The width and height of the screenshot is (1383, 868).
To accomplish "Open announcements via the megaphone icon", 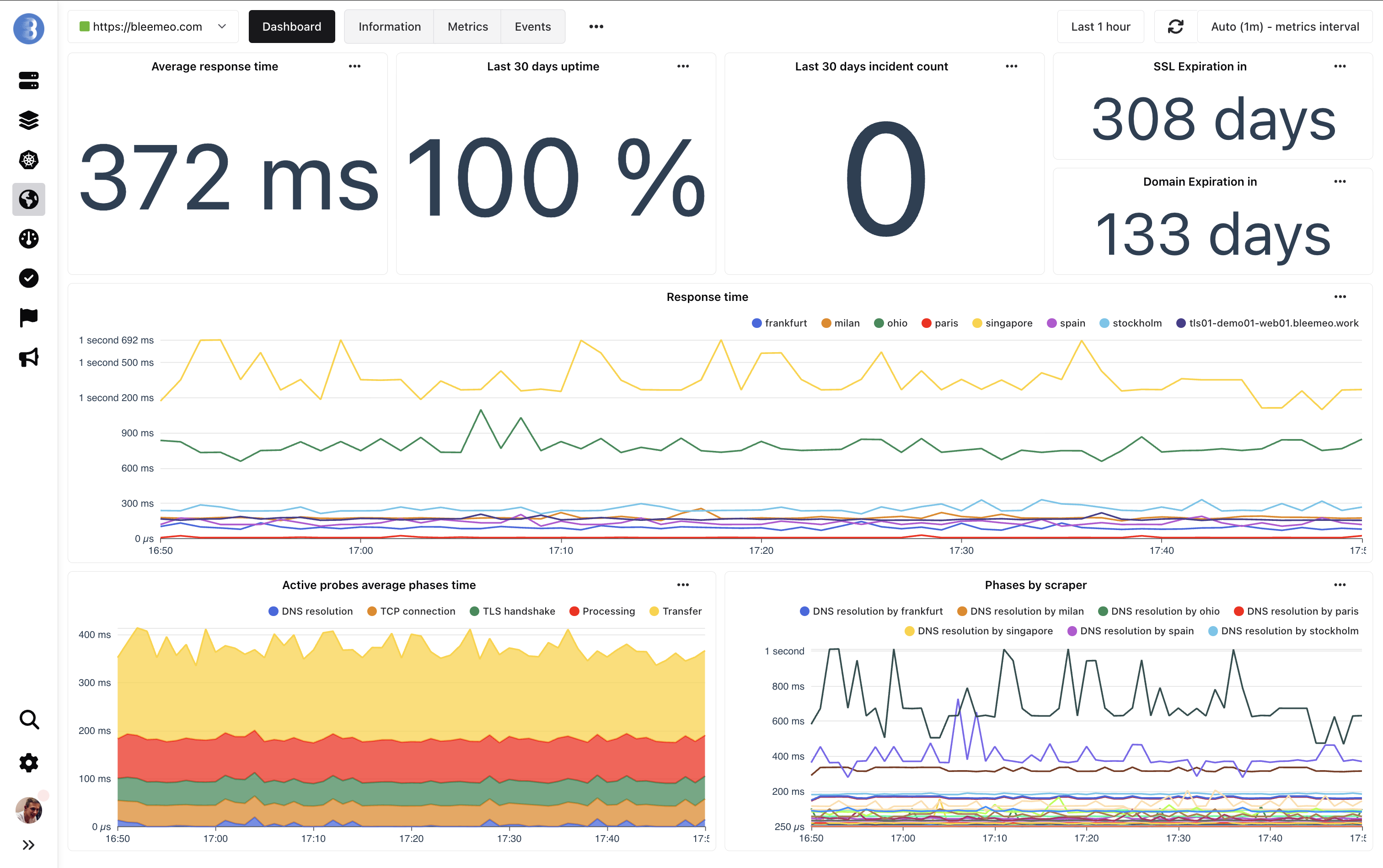I will click(28, 357).
